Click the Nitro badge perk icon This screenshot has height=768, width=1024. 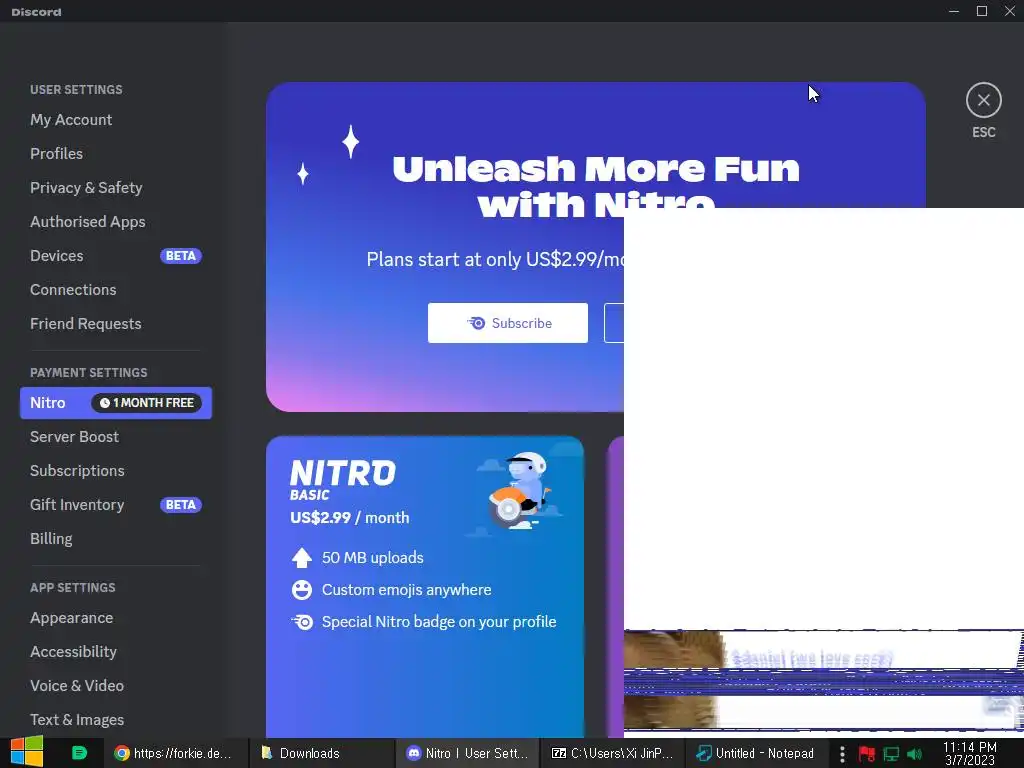tap(302, 622)
